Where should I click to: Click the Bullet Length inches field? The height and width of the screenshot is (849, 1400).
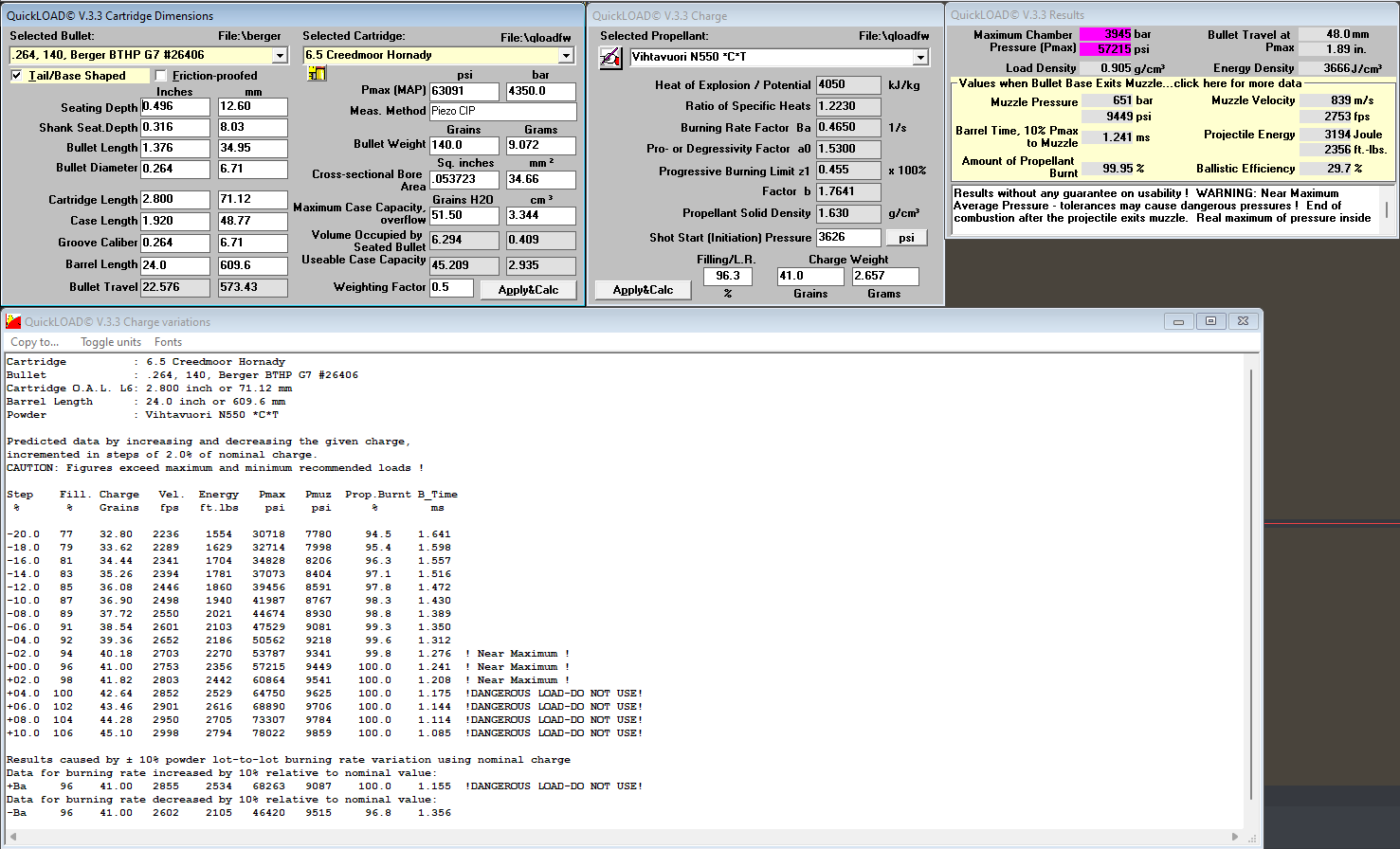(x=175, y=149)
